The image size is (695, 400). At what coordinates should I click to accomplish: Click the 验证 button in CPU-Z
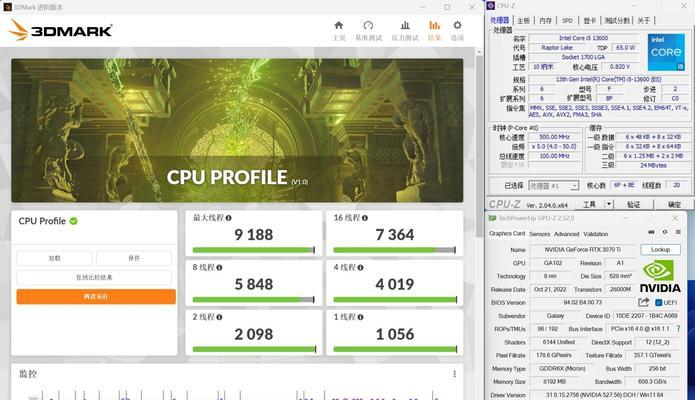coord(634,204)
